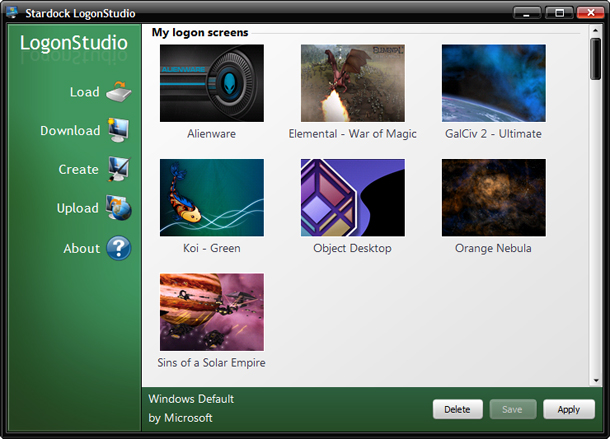Choose the Orange Nebula thumbnail
The width and height of the screenshot is (610, 439).
click(x=493, y=197)
